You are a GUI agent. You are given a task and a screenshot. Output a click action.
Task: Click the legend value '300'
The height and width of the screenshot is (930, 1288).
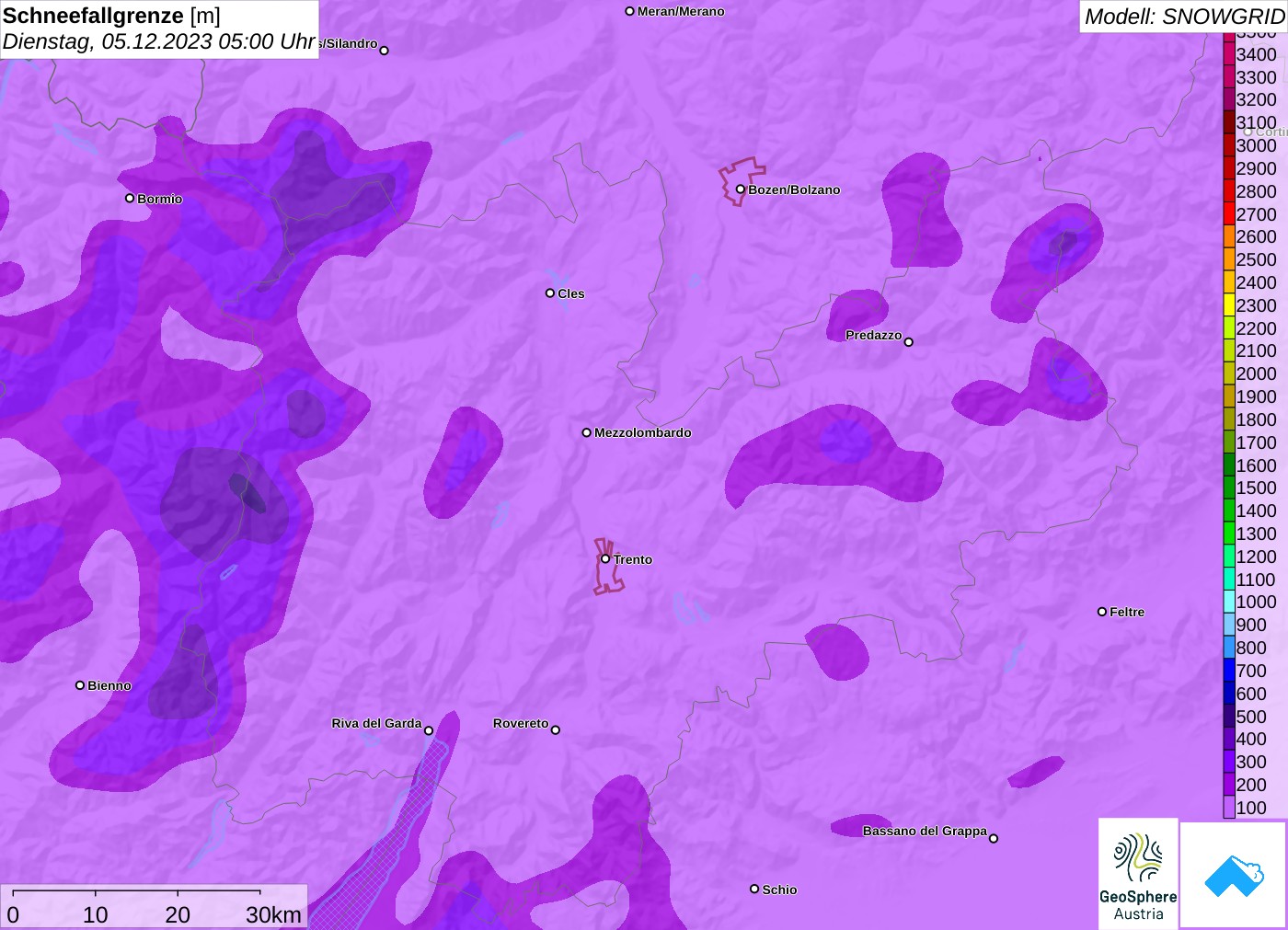click(1251, 762)
